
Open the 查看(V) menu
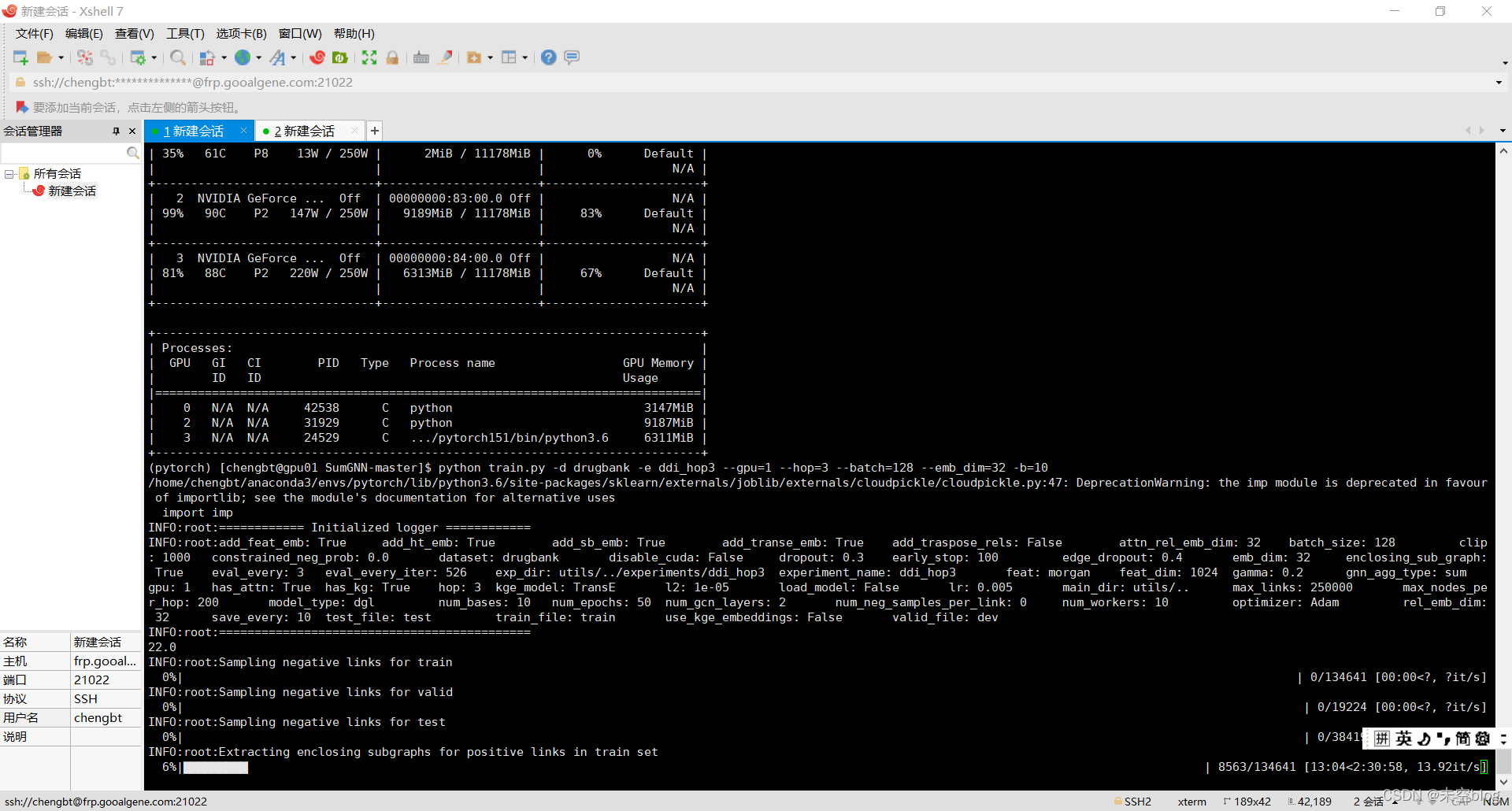tap(134, 33)
